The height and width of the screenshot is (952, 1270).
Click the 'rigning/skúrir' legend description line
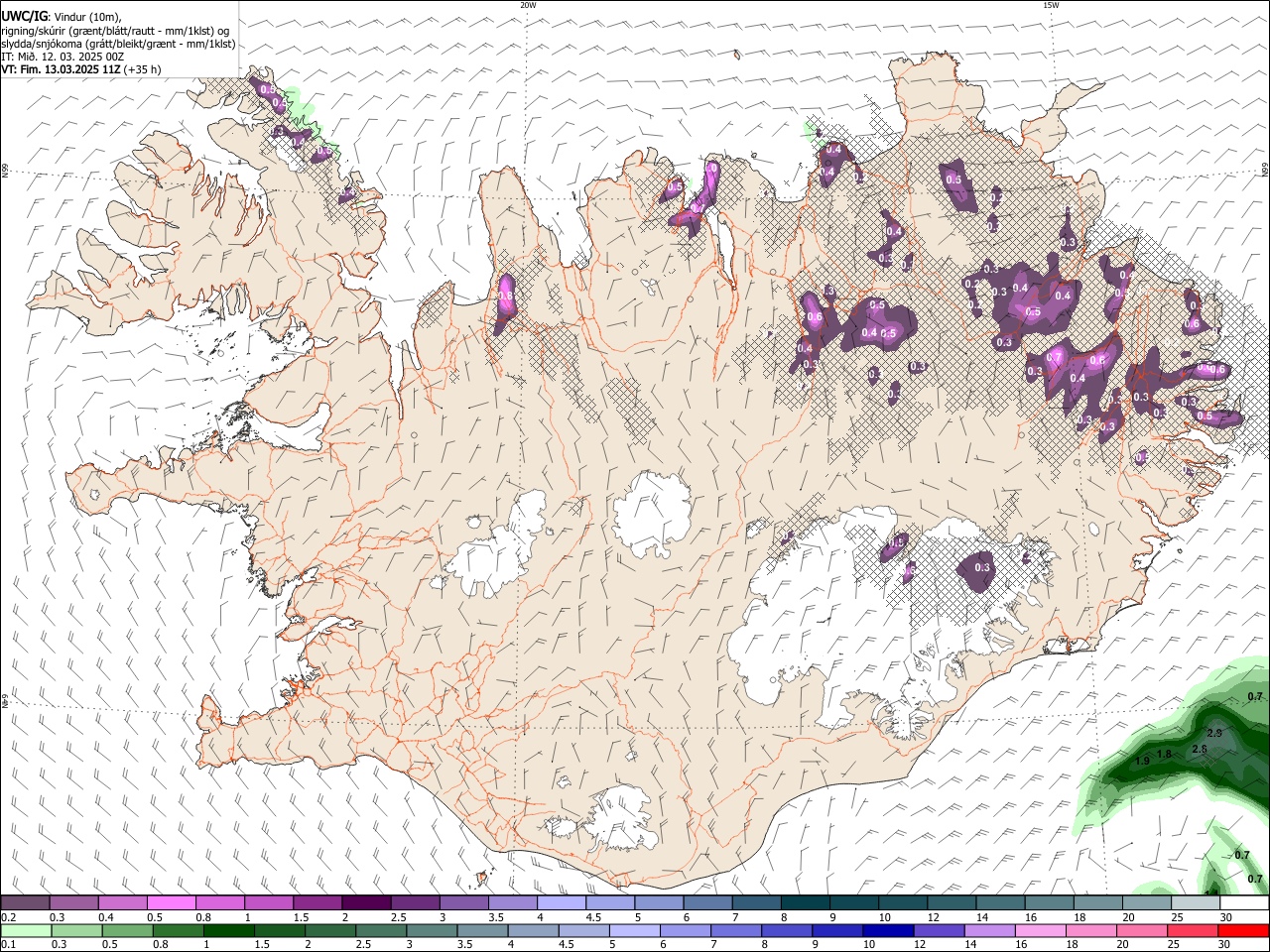click(115, 31)
